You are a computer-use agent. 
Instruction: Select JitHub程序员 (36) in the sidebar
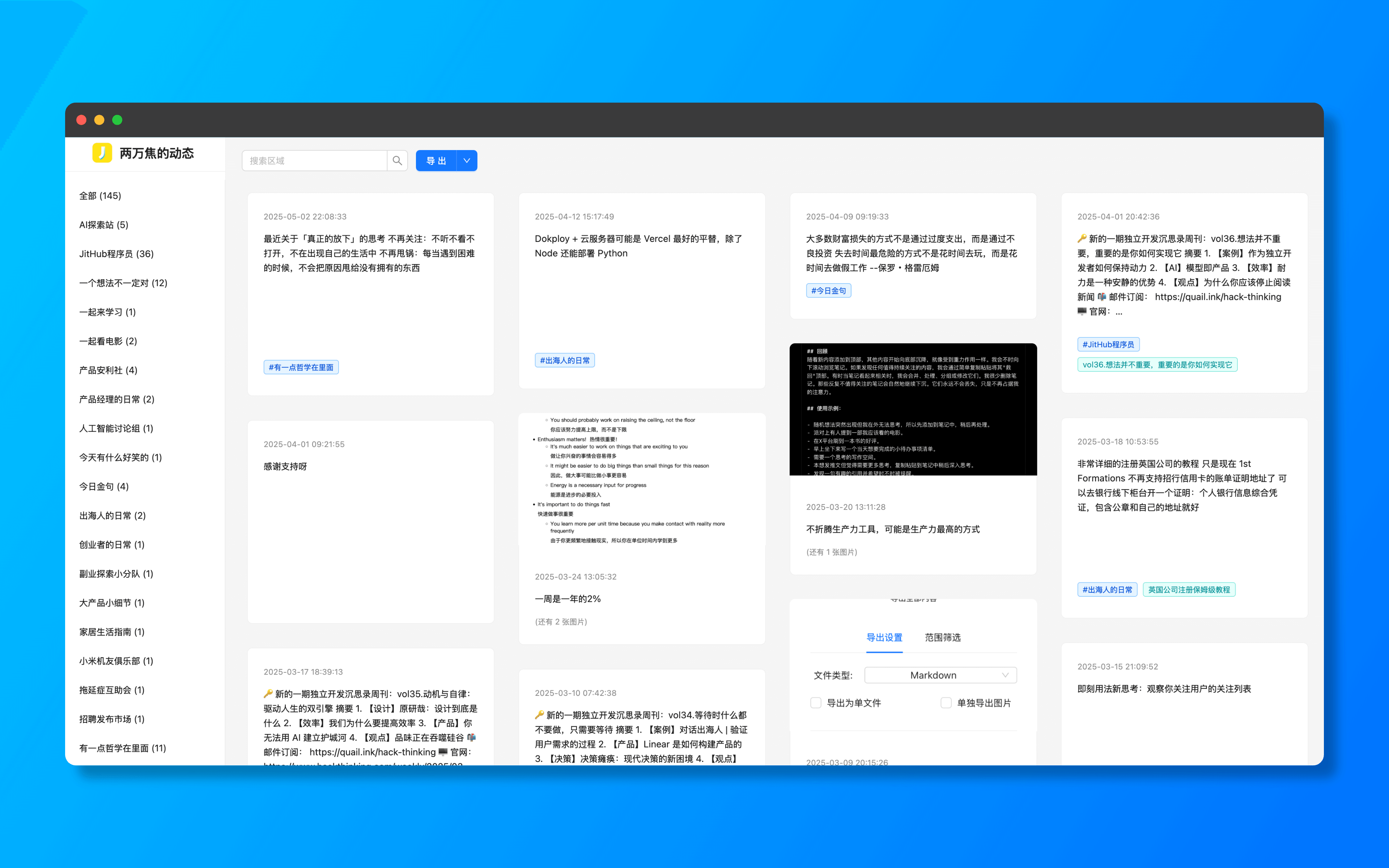[x=116, y=254]
